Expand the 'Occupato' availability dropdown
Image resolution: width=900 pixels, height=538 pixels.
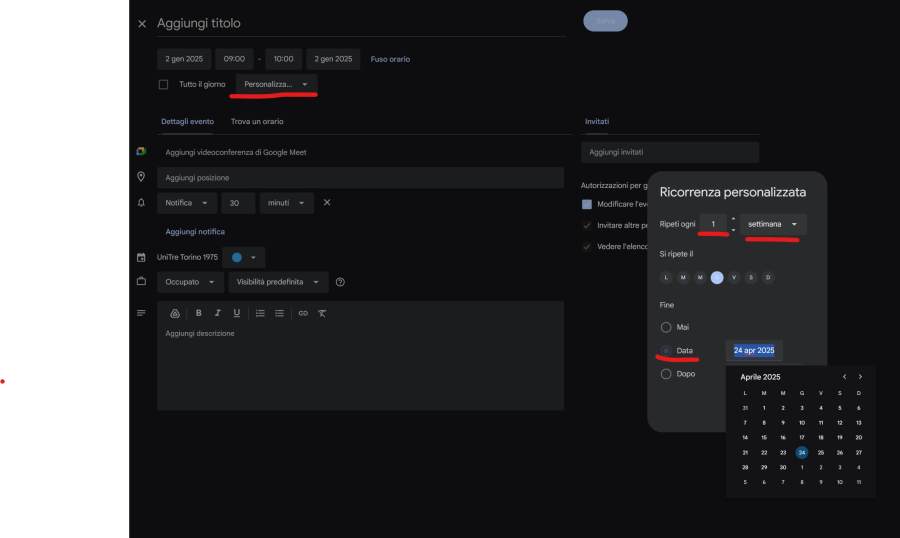(x=188, y=282)
